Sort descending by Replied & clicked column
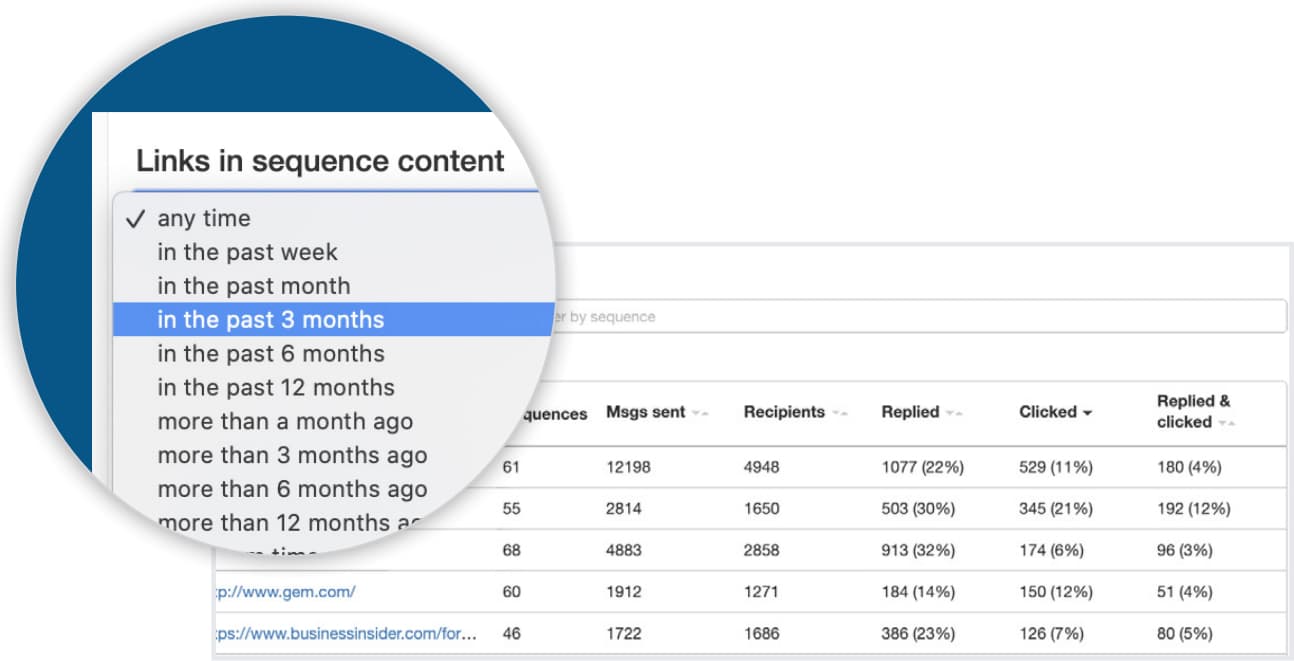1294x661 pixels. point(1221,424)
